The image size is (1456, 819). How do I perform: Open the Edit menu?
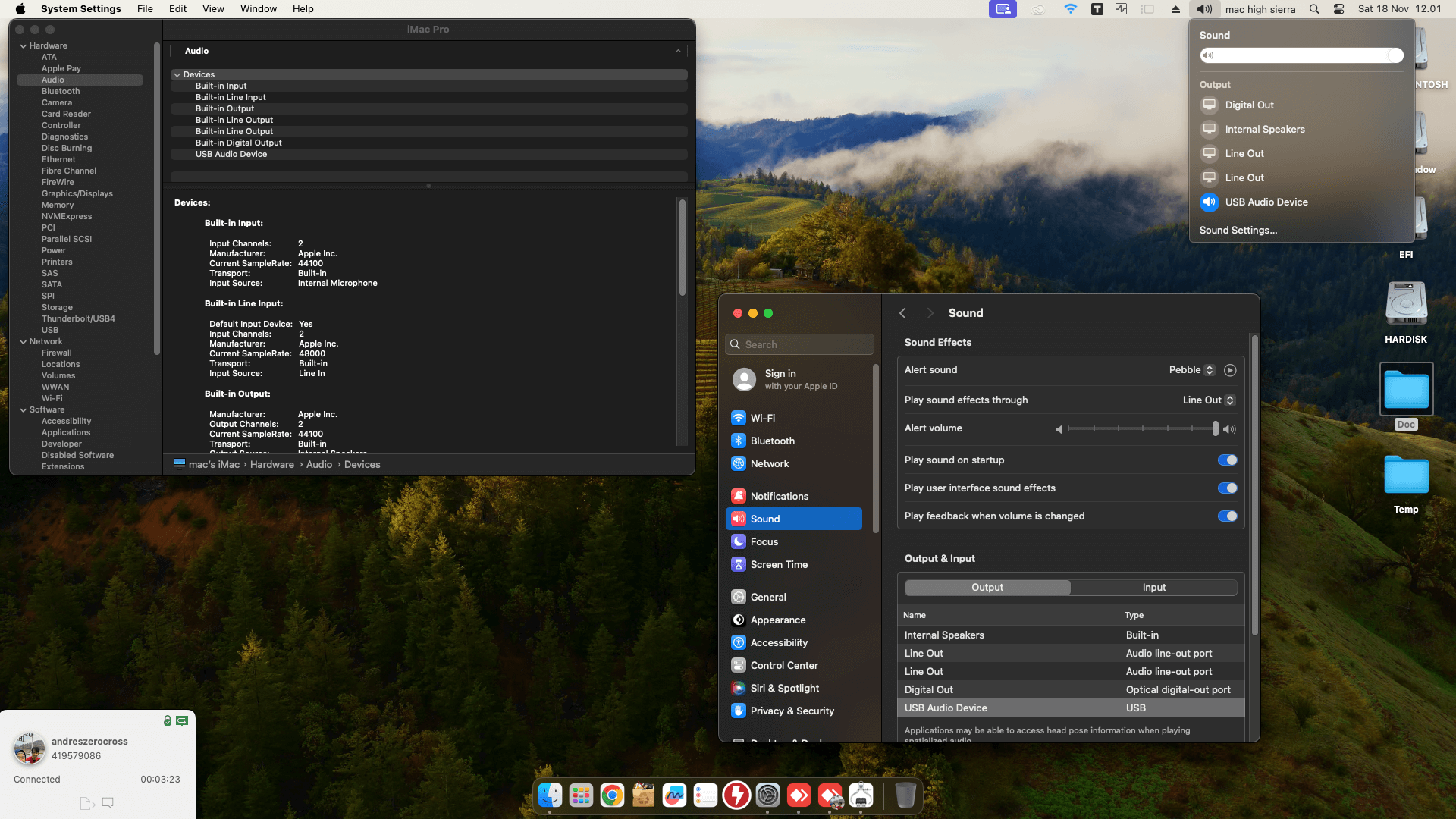tap(177, 9)
